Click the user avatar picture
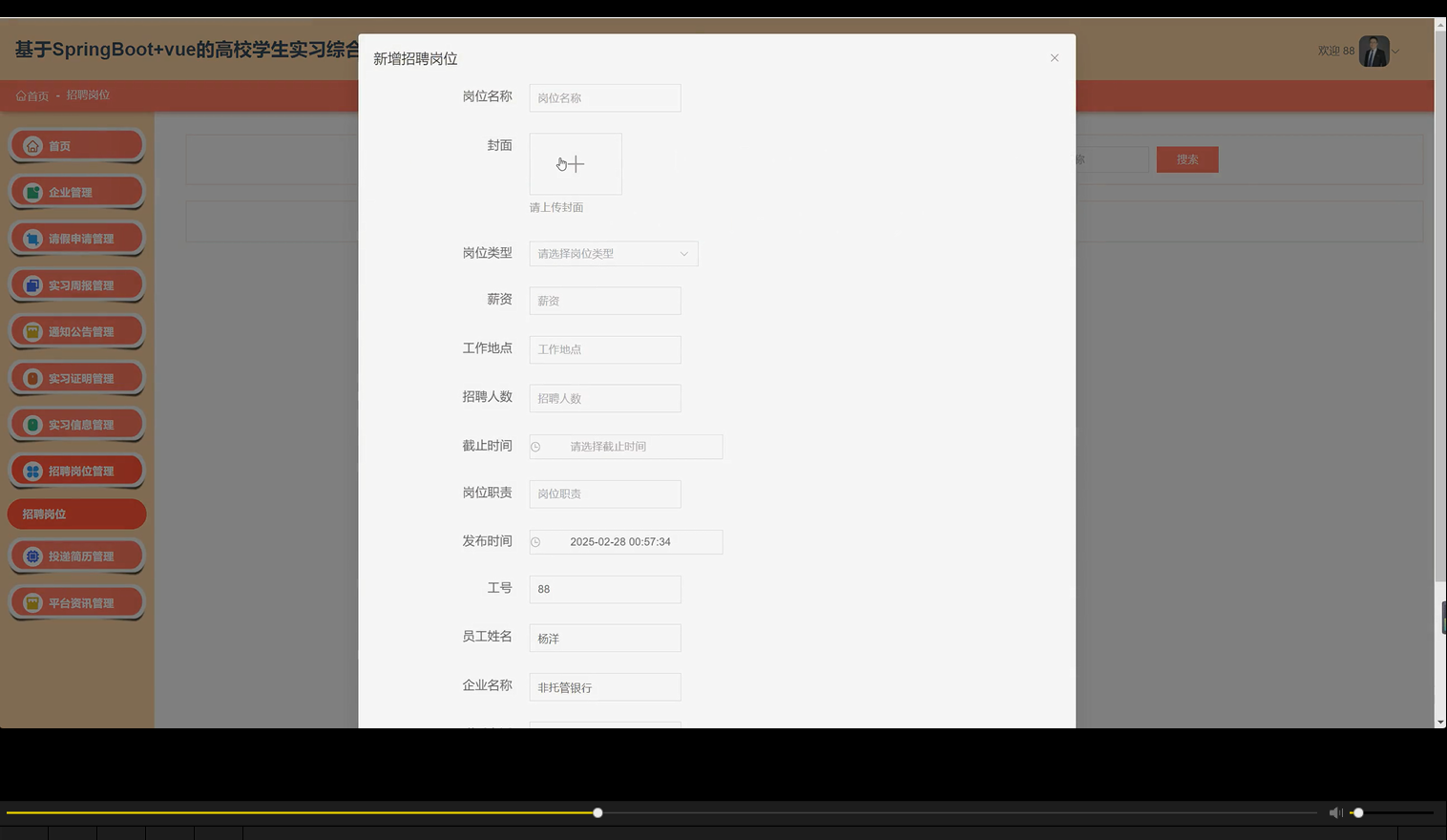Viewport: 1447px width, 840px height. (x=1374, y=51)
